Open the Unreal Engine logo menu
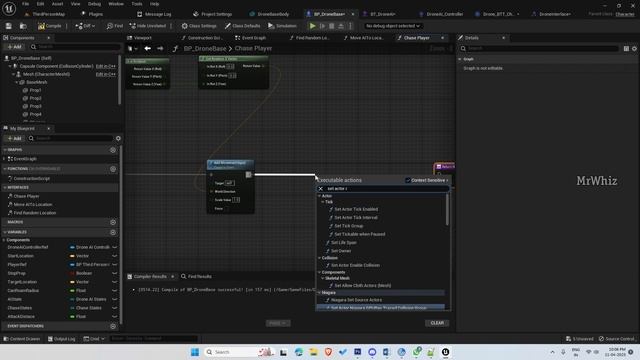The height and width of the screenshot is (360, 640). [x=9, y=9]
